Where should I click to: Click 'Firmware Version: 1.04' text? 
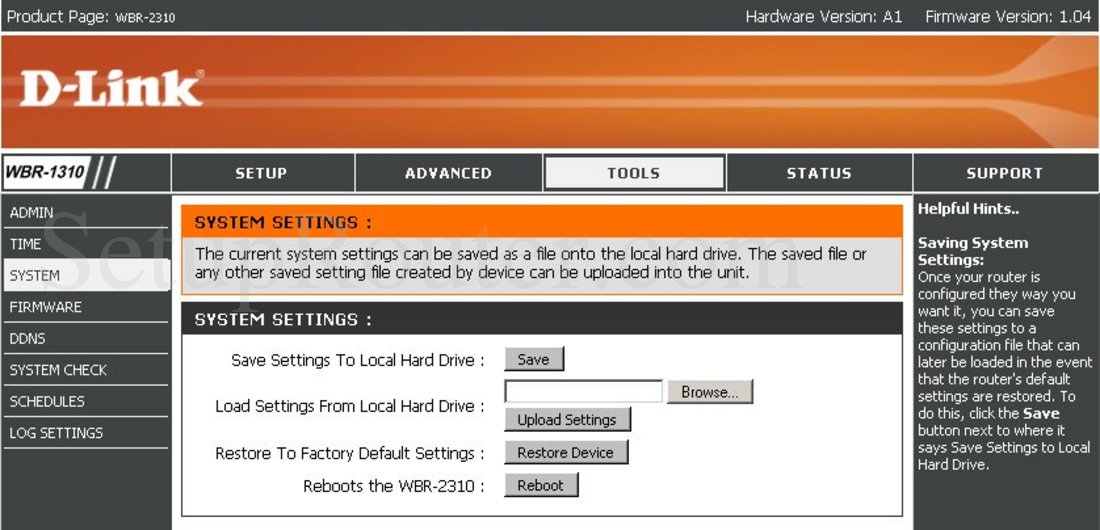(x=1008, y=16)
